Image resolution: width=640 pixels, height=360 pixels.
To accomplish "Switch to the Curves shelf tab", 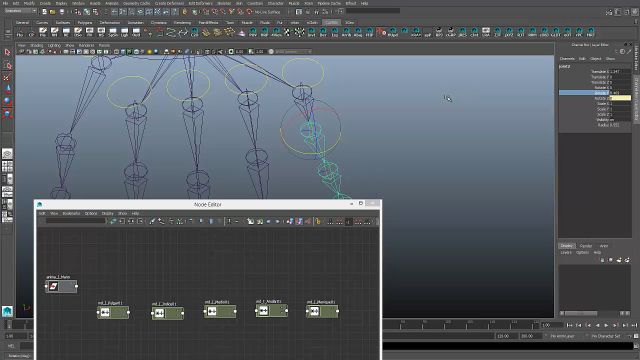I will (x=42, y=23).
